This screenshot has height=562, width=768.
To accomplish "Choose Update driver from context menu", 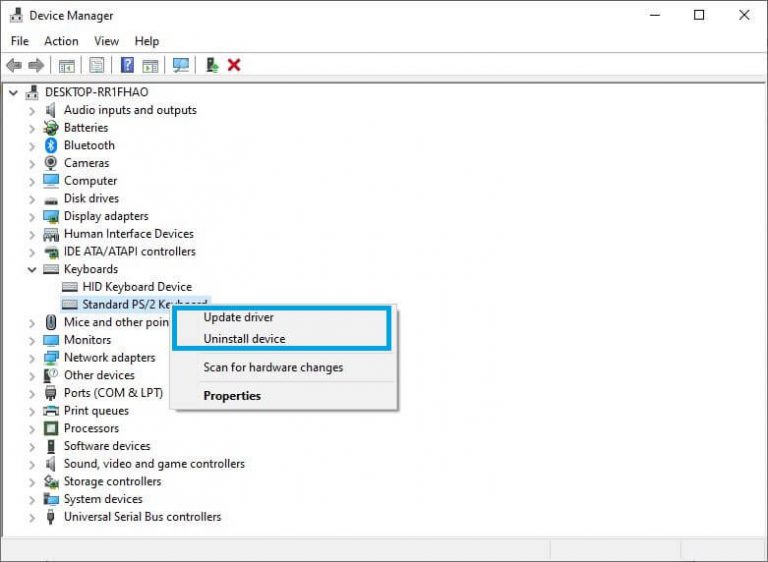I will (x=238, y=317).
